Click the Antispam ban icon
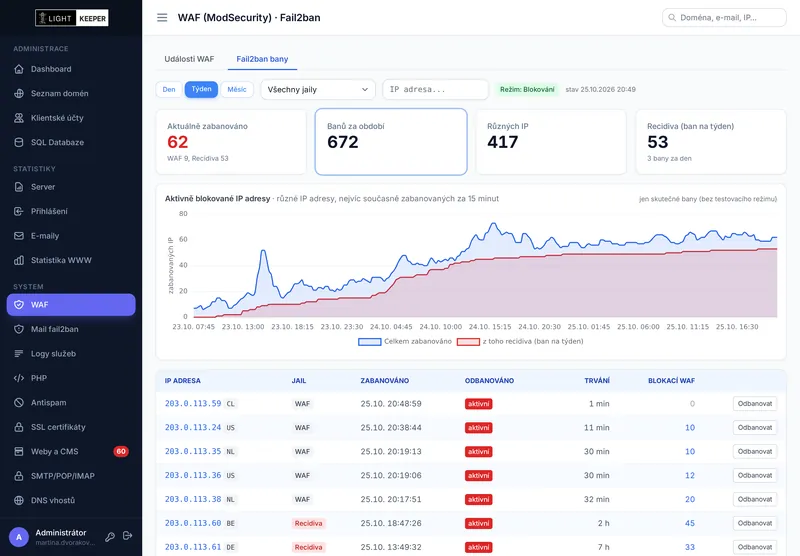The image size is (800, 556). tap(19, 402)
